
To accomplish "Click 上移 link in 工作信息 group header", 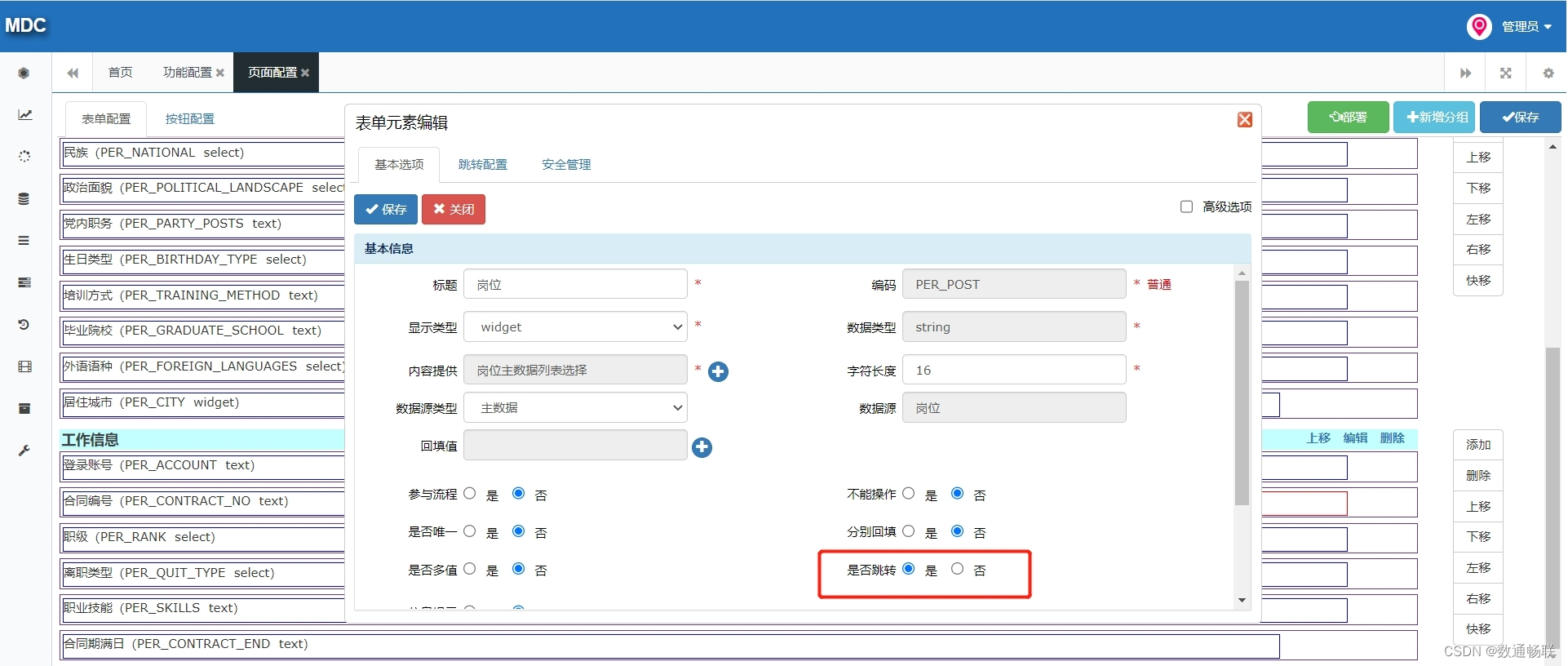I will click(1318, 438).
